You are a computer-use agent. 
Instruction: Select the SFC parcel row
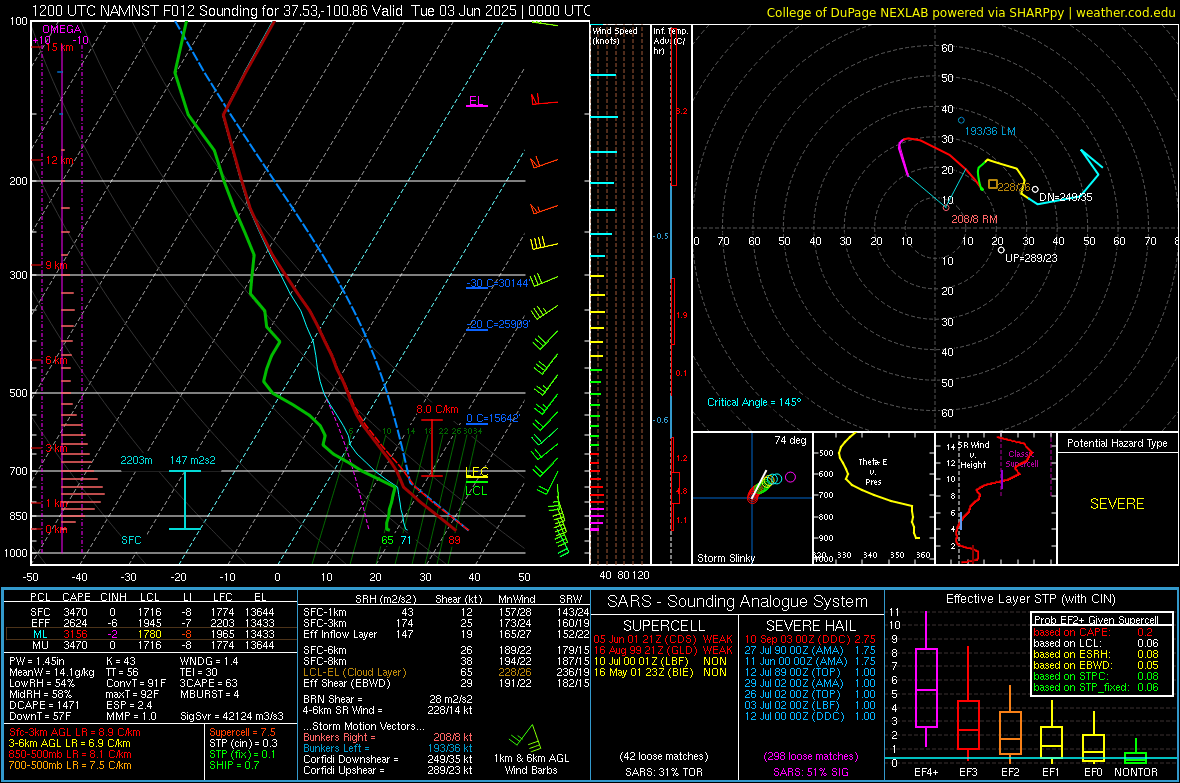tap(151, 612)
